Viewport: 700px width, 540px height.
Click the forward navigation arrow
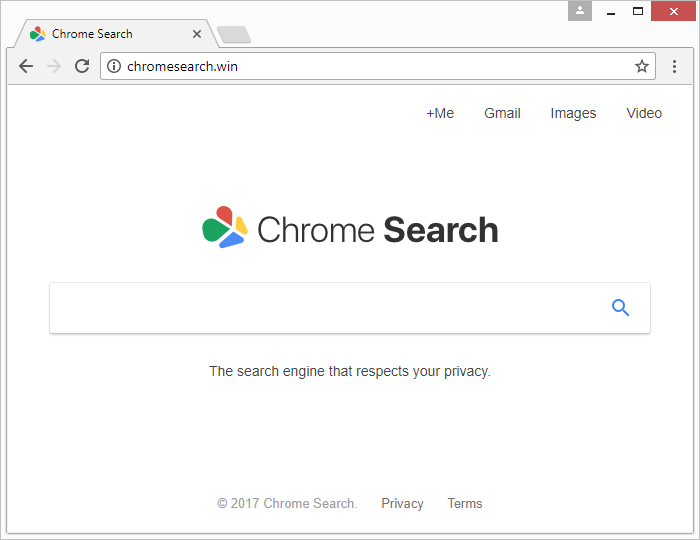[54, 67]
